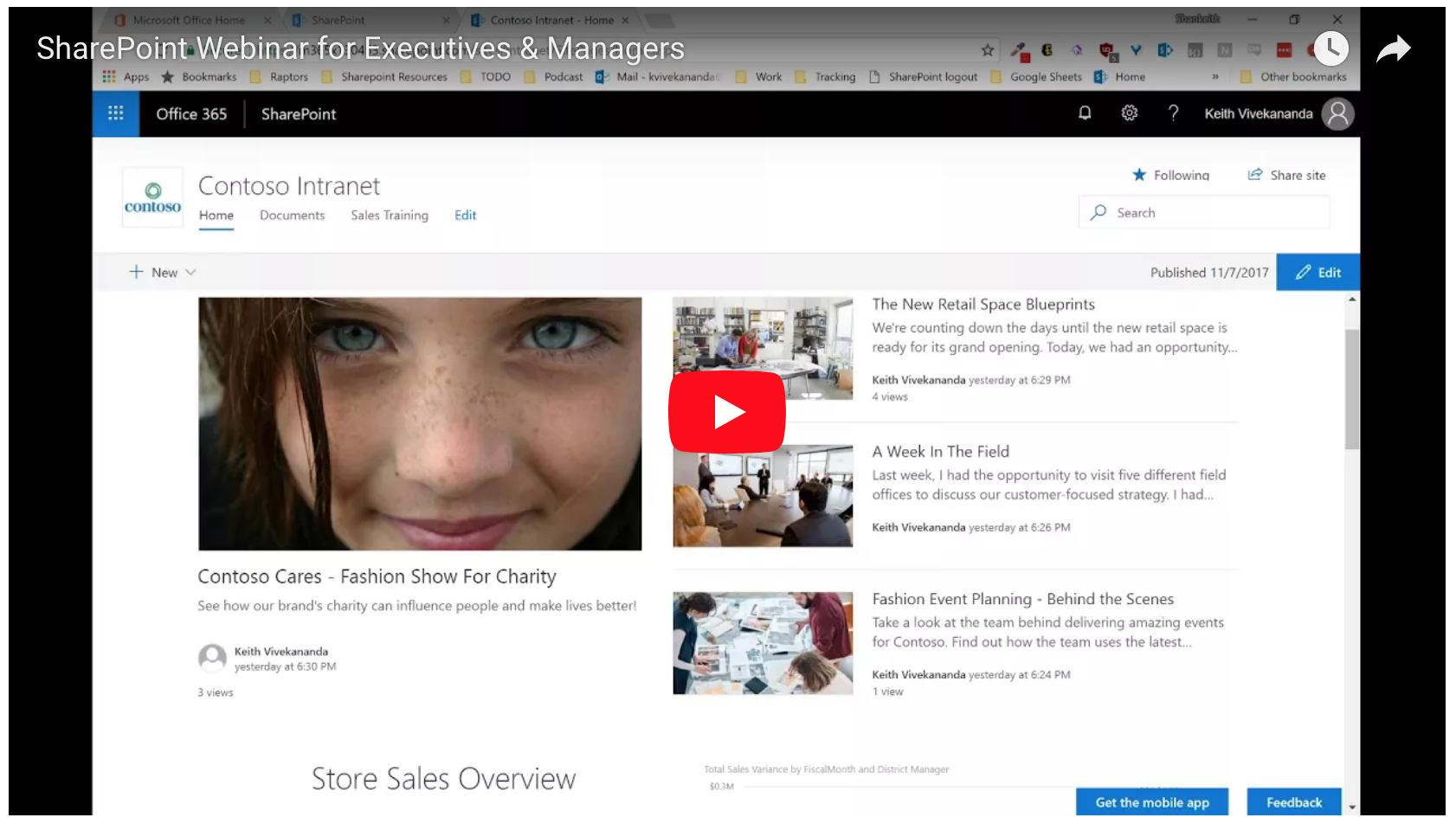Viewport: 1456px width, 824px height.
Task: Click the blue Edit page button
Action: click(1317, 272)
